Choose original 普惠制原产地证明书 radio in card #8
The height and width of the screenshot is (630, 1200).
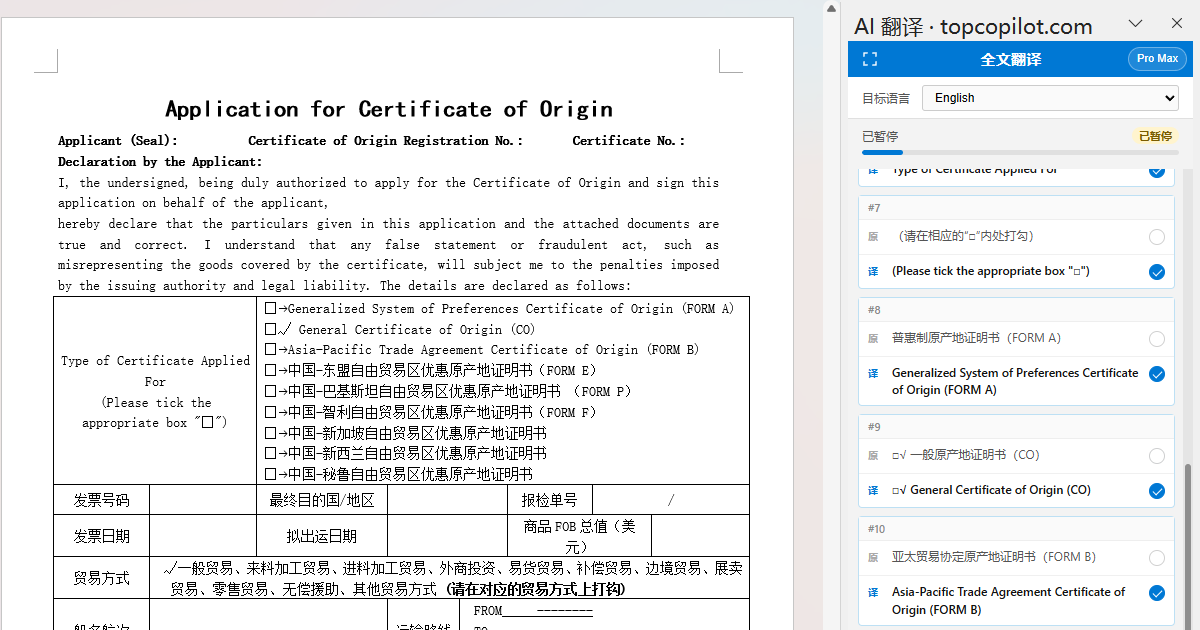point(1157,339)
